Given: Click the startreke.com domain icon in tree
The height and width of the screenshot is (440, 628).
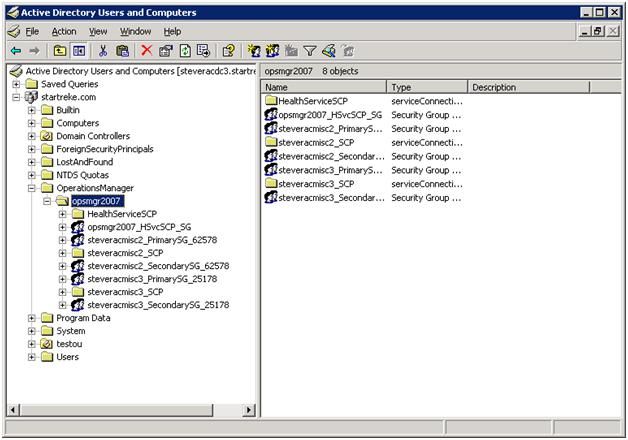Looking at the screenshot, I should [31, 97].
